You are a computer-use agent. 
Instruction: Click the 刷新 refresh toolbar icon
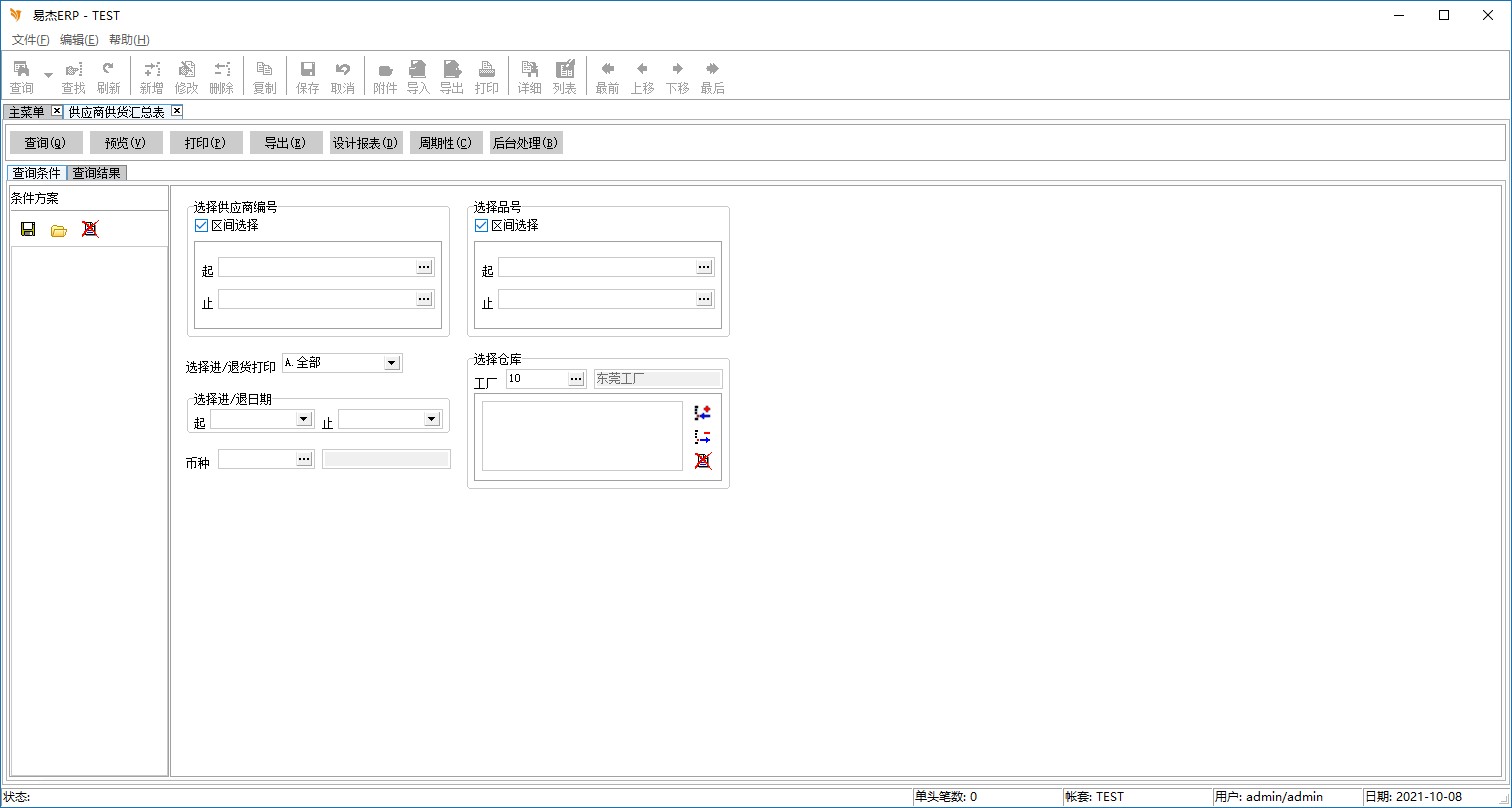108,75
